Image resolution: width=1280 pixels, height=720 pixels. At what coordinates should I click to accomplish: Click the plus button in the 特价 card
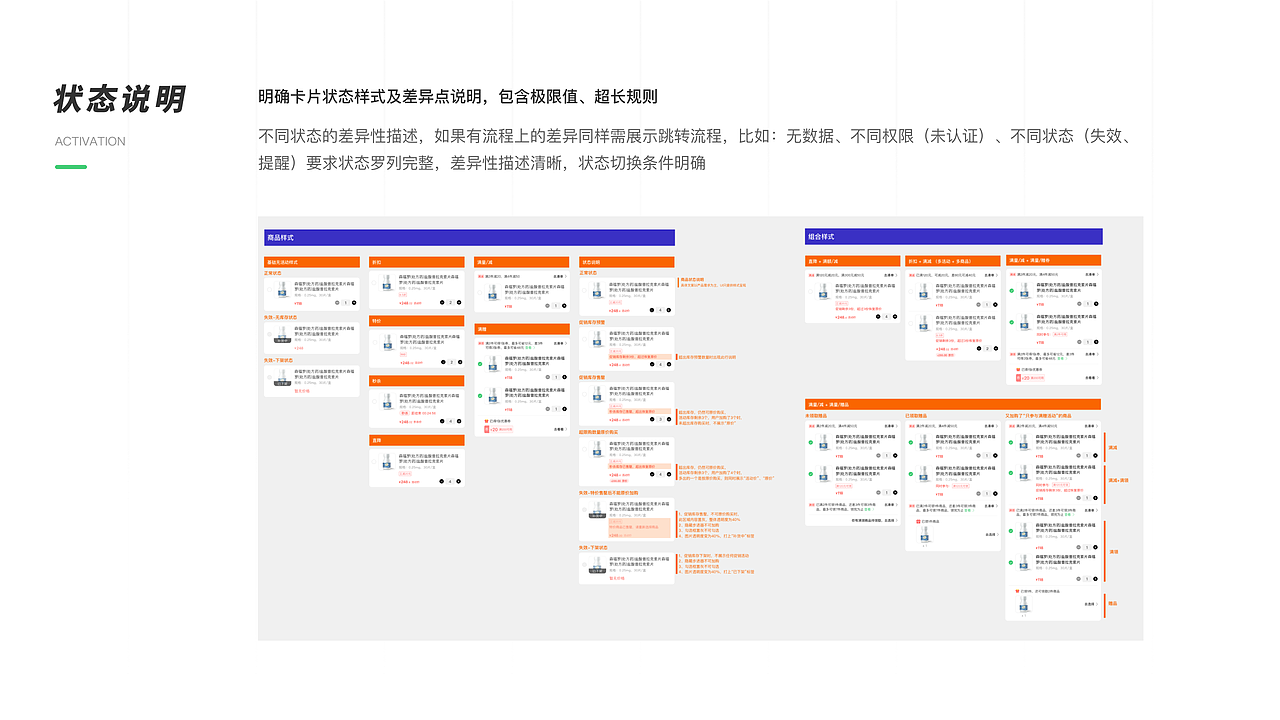click(460, 362)
